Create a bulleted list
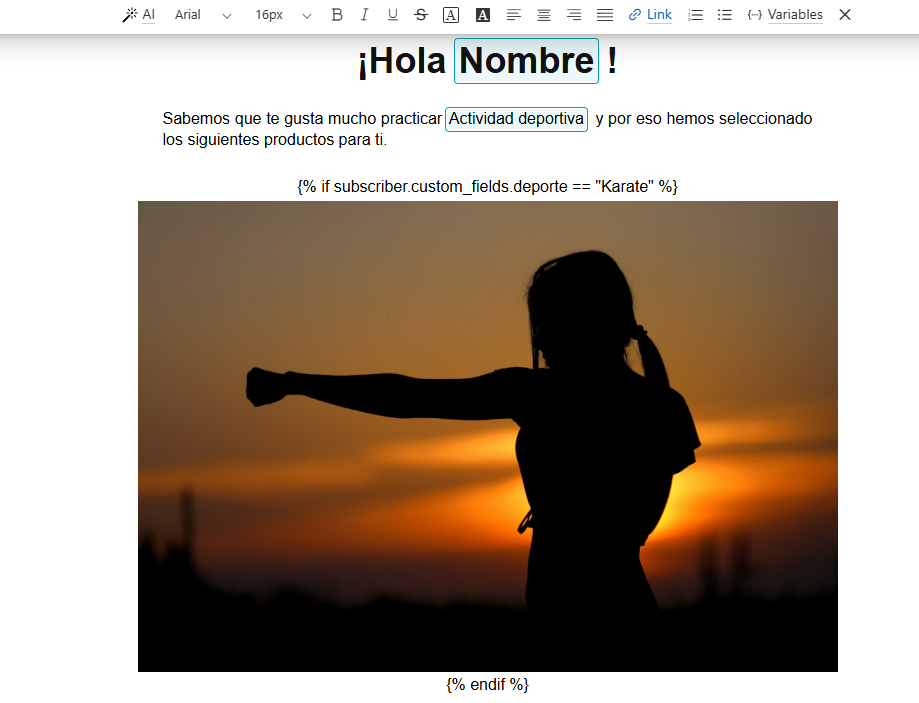The image size is (919, 703). tap(724, 15)
